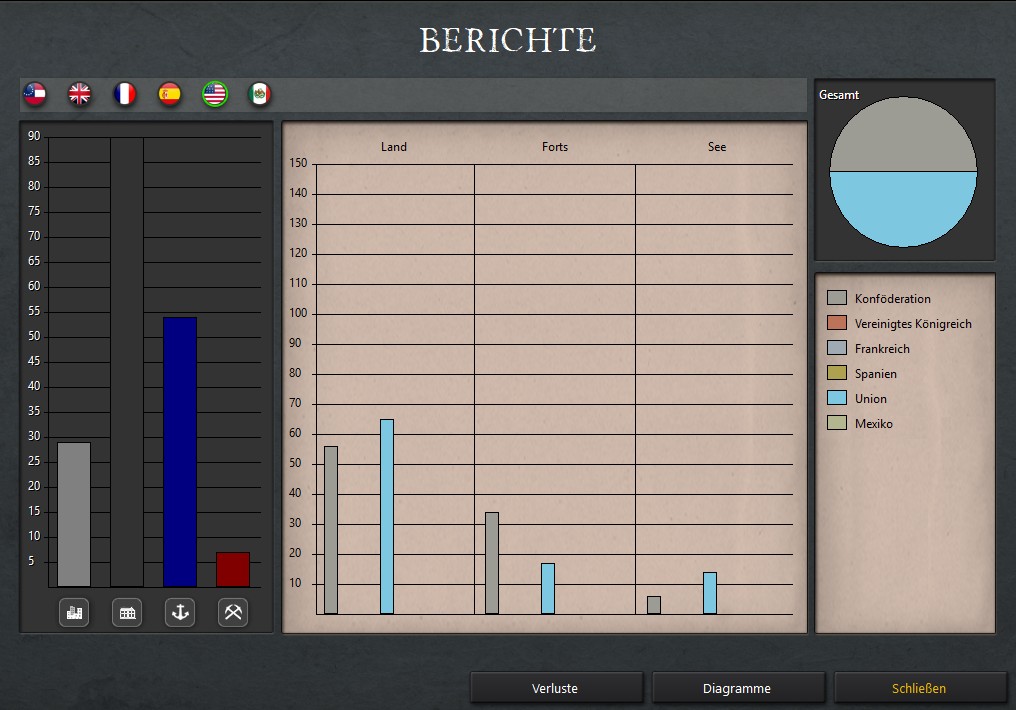The height and width of the screenshot is (710, 1016).
Task: Click the blue Union bar under See
Action: (x=710, y=593)
